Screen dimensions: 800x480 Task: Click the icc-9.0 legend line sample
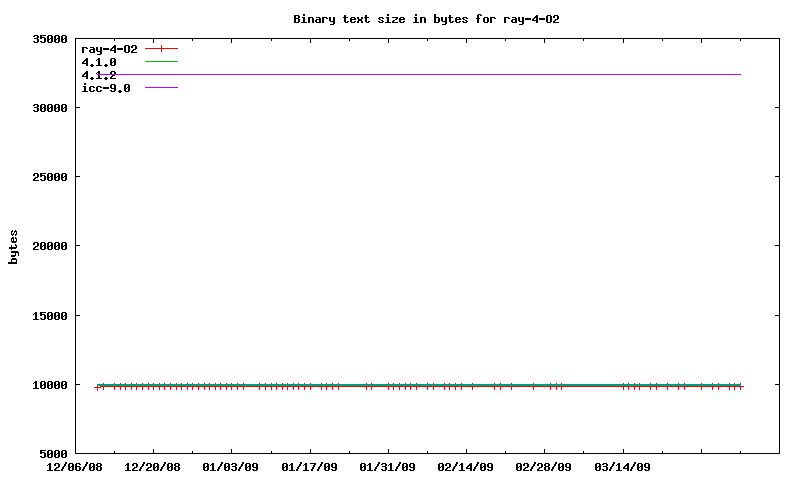[x=161, y=88]
